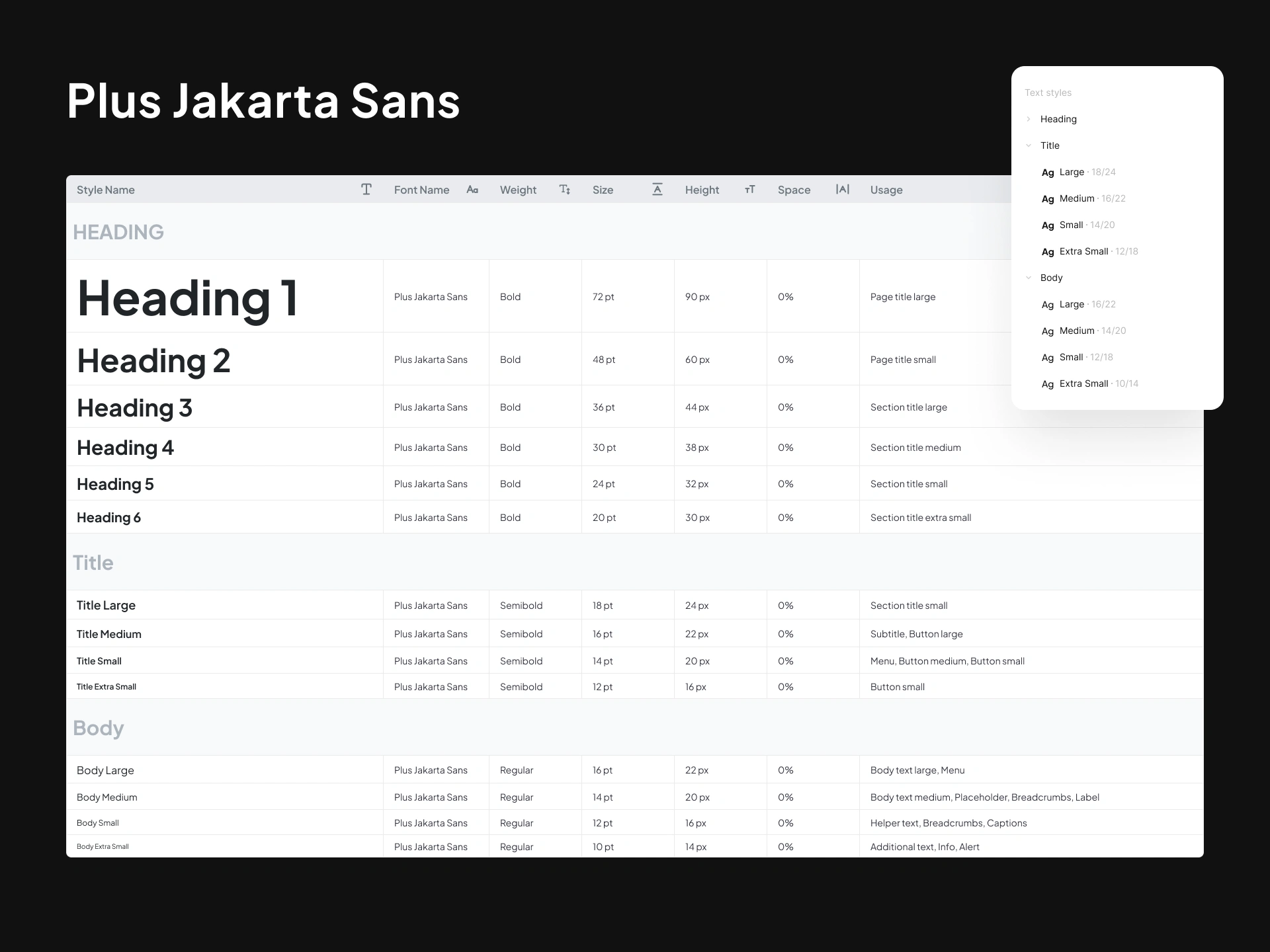Screen dimensions: 1270x952
Task: Click the Ag icon for Title Extra Small 12/18
Action: click(x=1048, y=252)
